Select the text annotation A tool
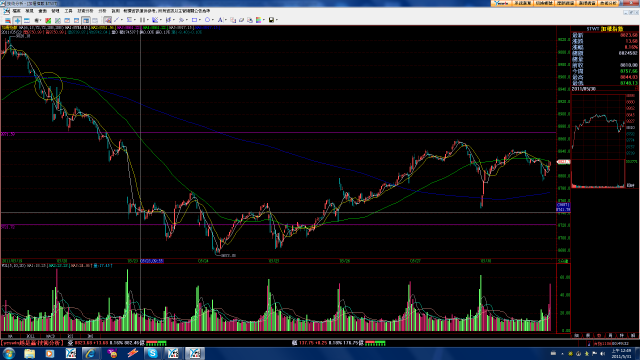640x360 pixels. click(x=220, y=20)
